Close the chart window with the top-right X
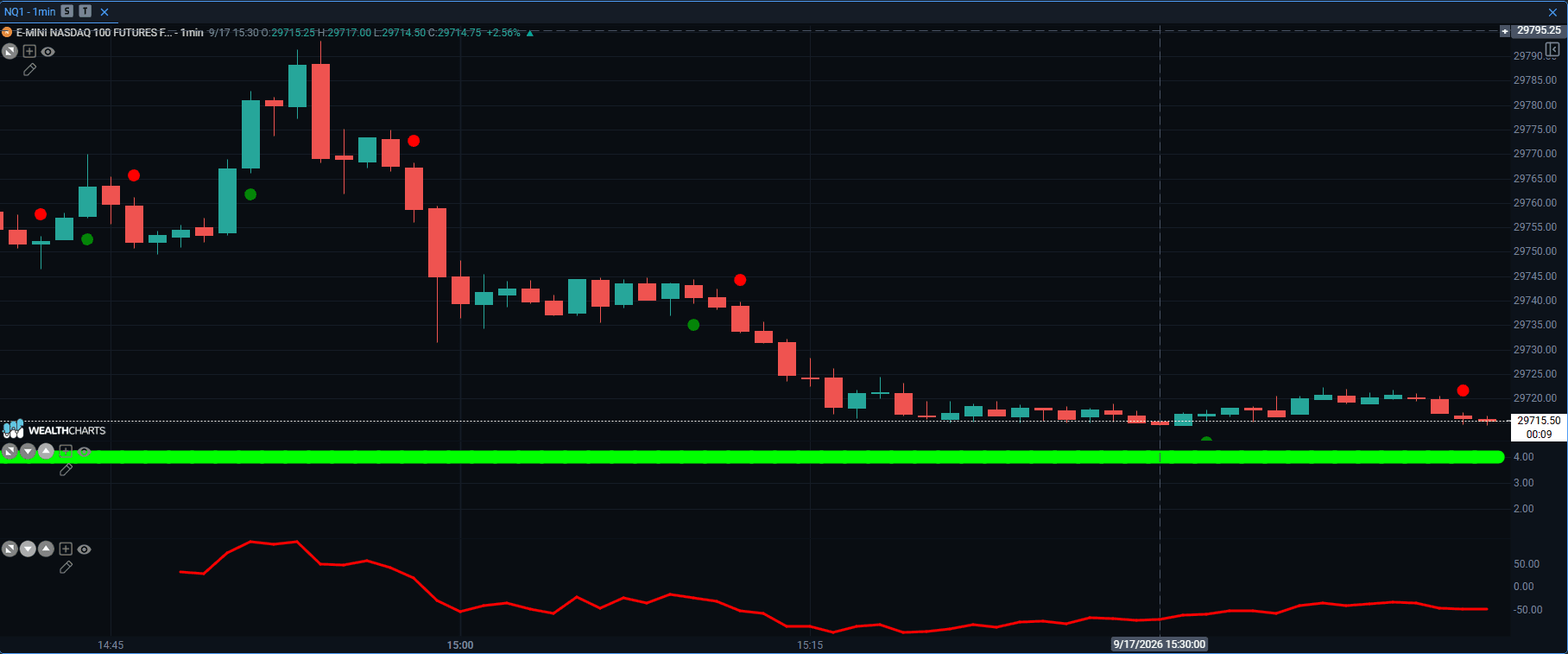Viewport: 1568px width, 654px height. click(x=1552, y=12)
